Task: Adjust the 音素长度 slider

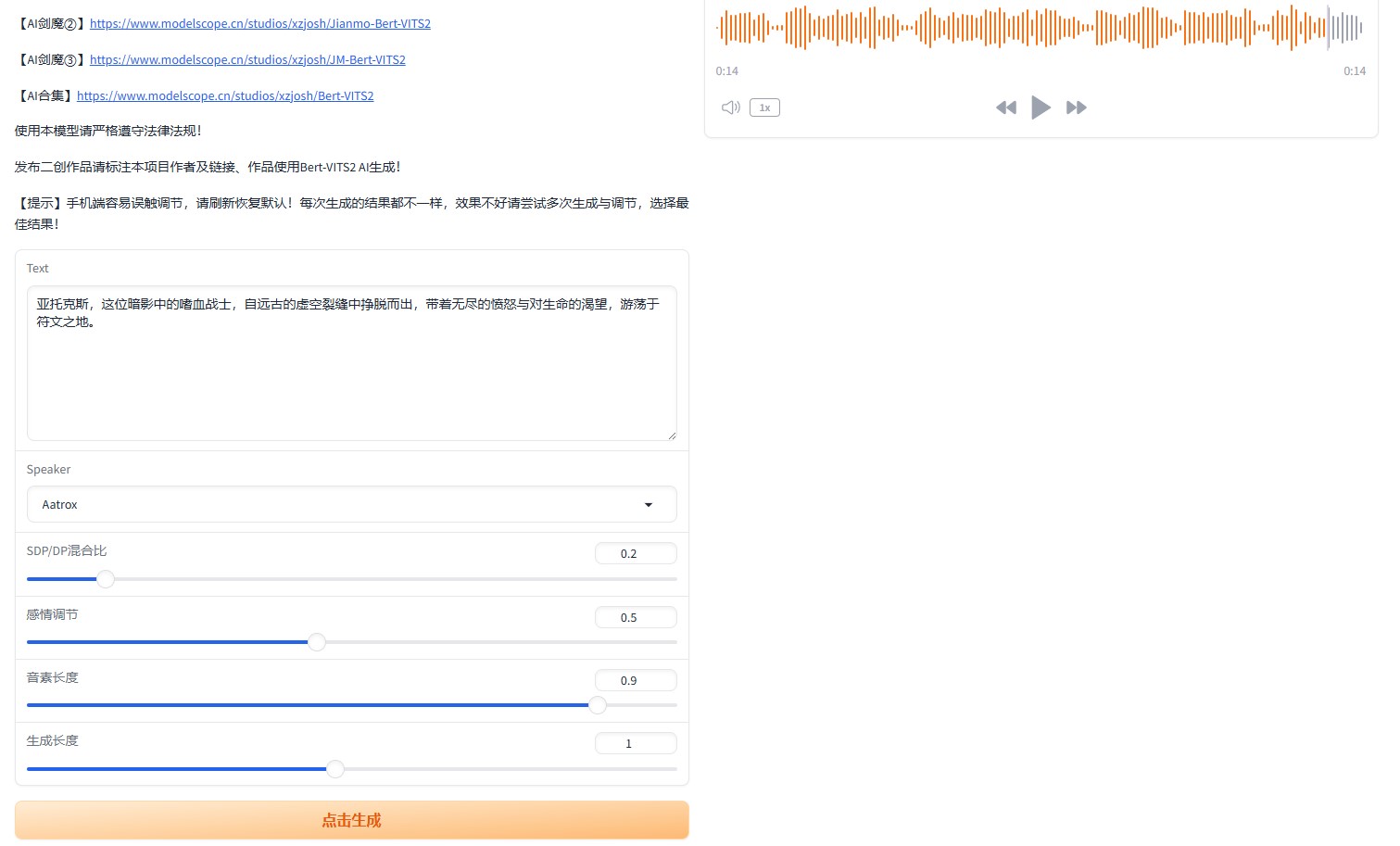Action: [x=352, y=705]
